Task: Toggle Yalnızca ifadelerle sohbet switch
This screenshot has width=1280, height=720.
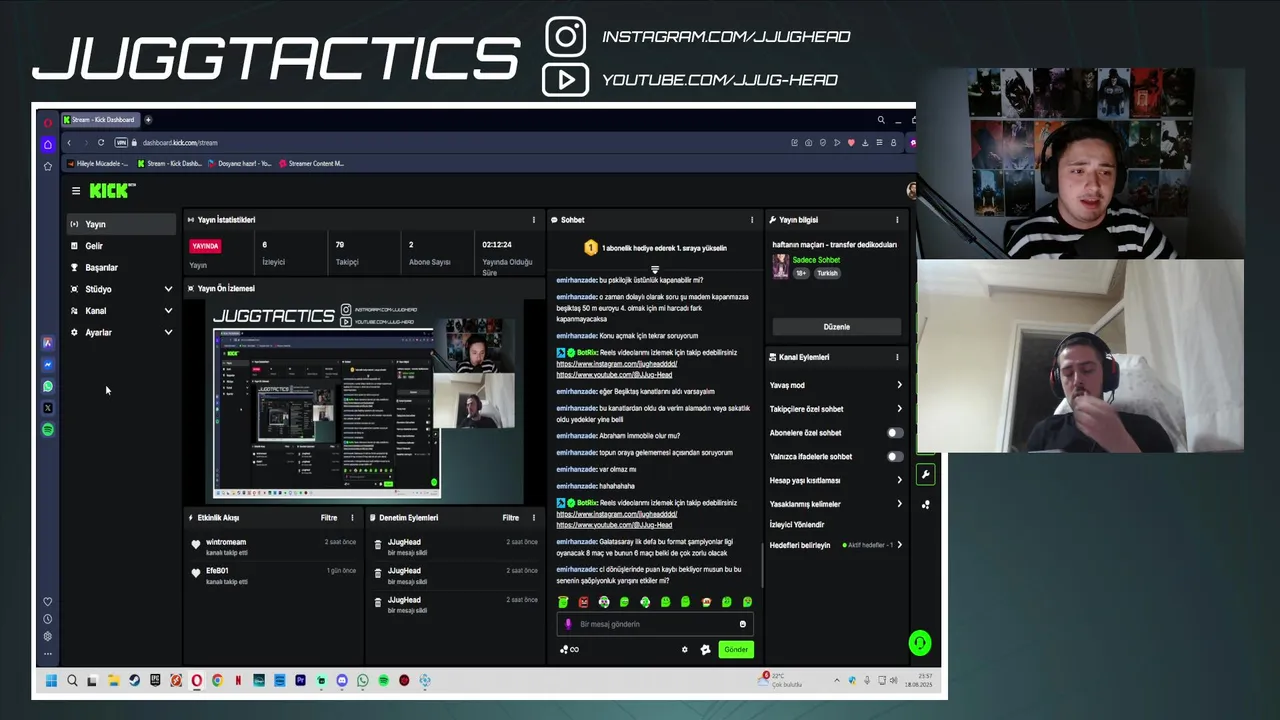Action: [x=895, y=457]
